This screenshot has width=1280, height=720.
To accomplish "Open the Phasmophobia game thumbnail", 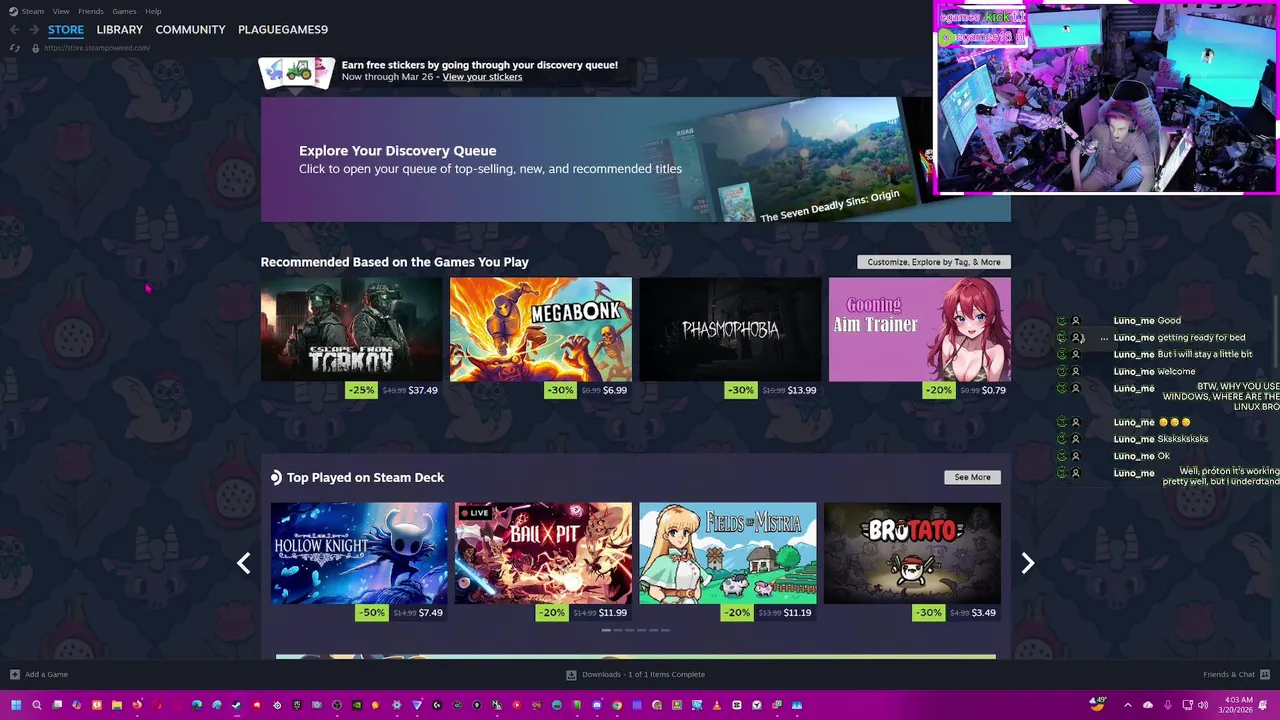I will click(x=730, y=329).
